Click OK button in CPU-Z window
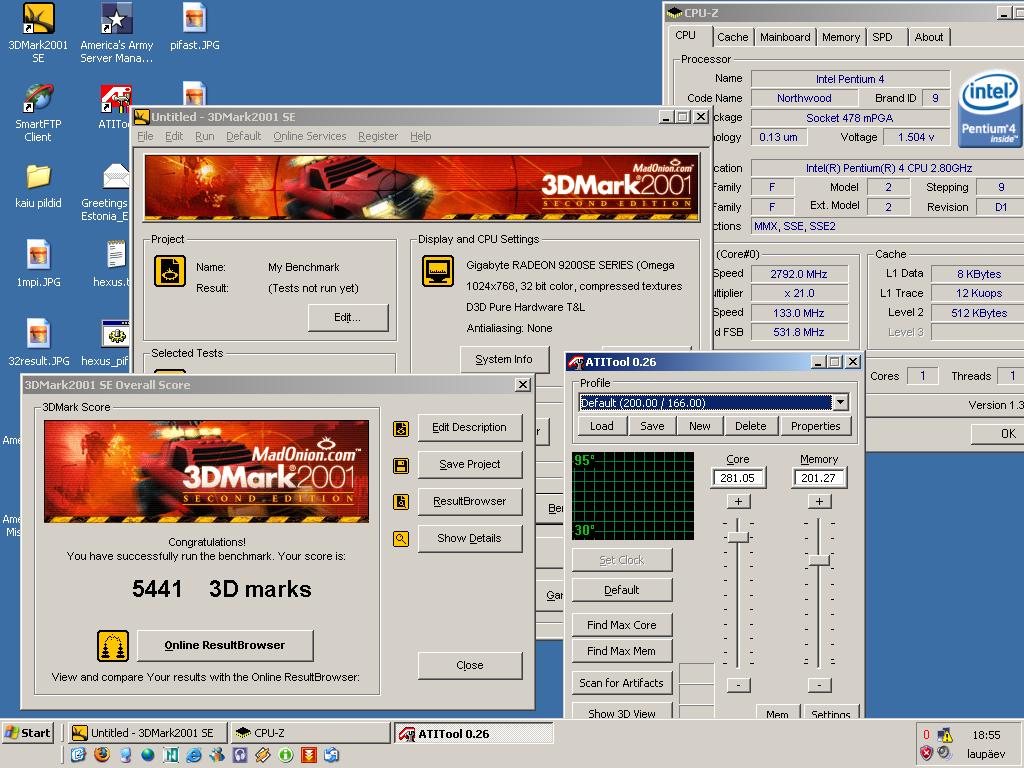The width and height of the screenshot is (1024, 768). 999,434
